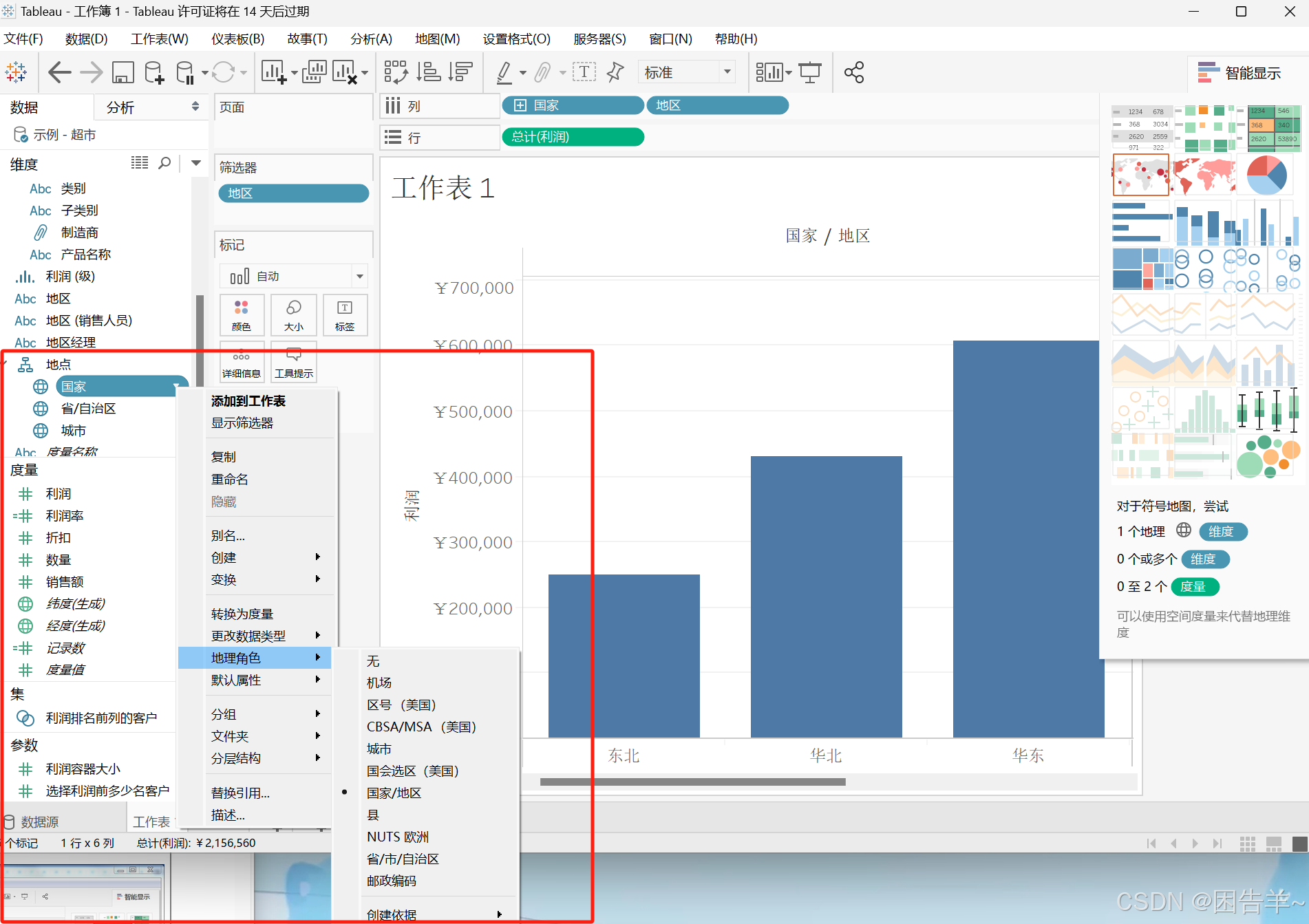Click the 华北 bar in the chart

826,597
